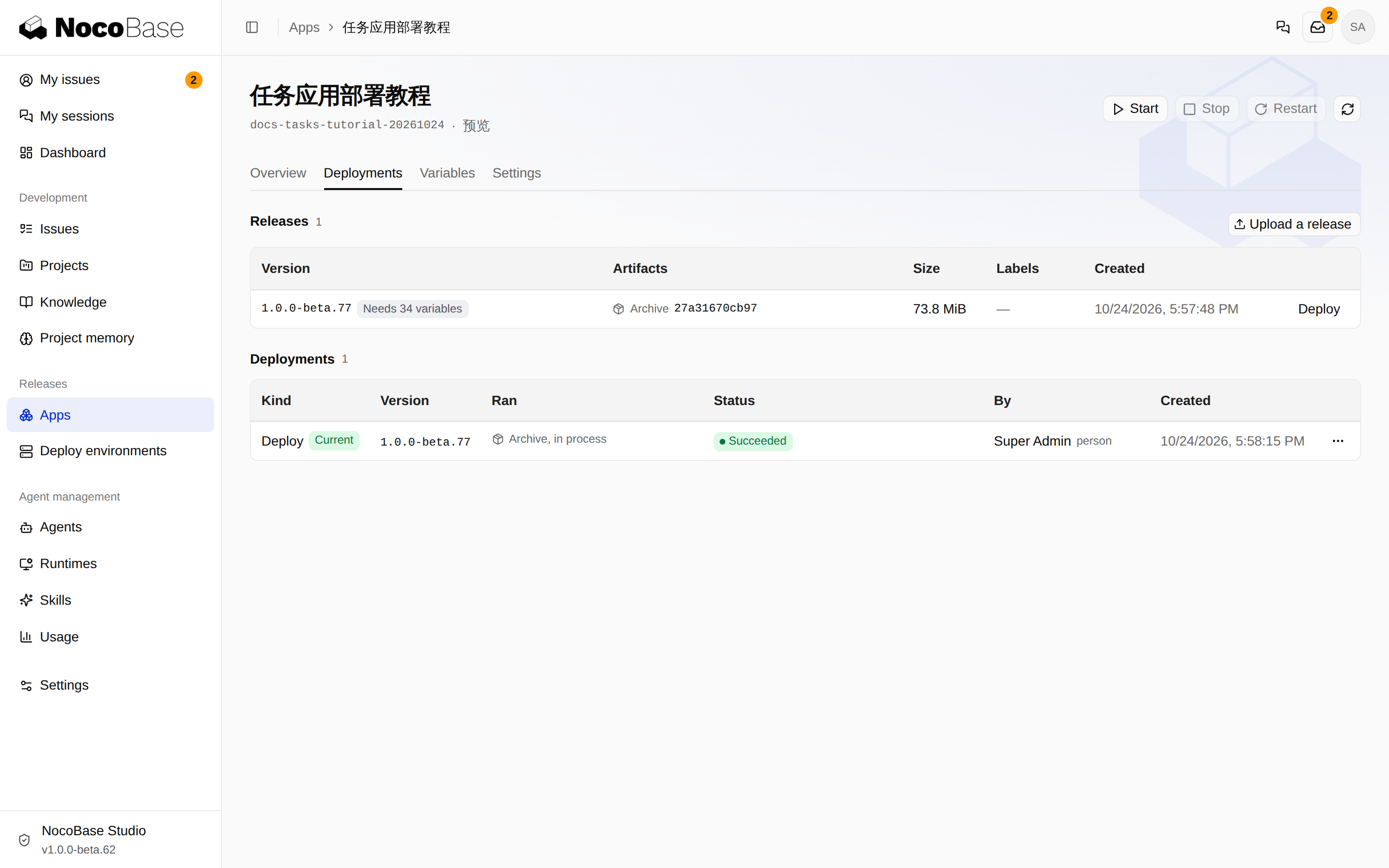This screenshot has width=1389, height=868.
Task: Switch to the Variables tab
Action: [447, 174]
